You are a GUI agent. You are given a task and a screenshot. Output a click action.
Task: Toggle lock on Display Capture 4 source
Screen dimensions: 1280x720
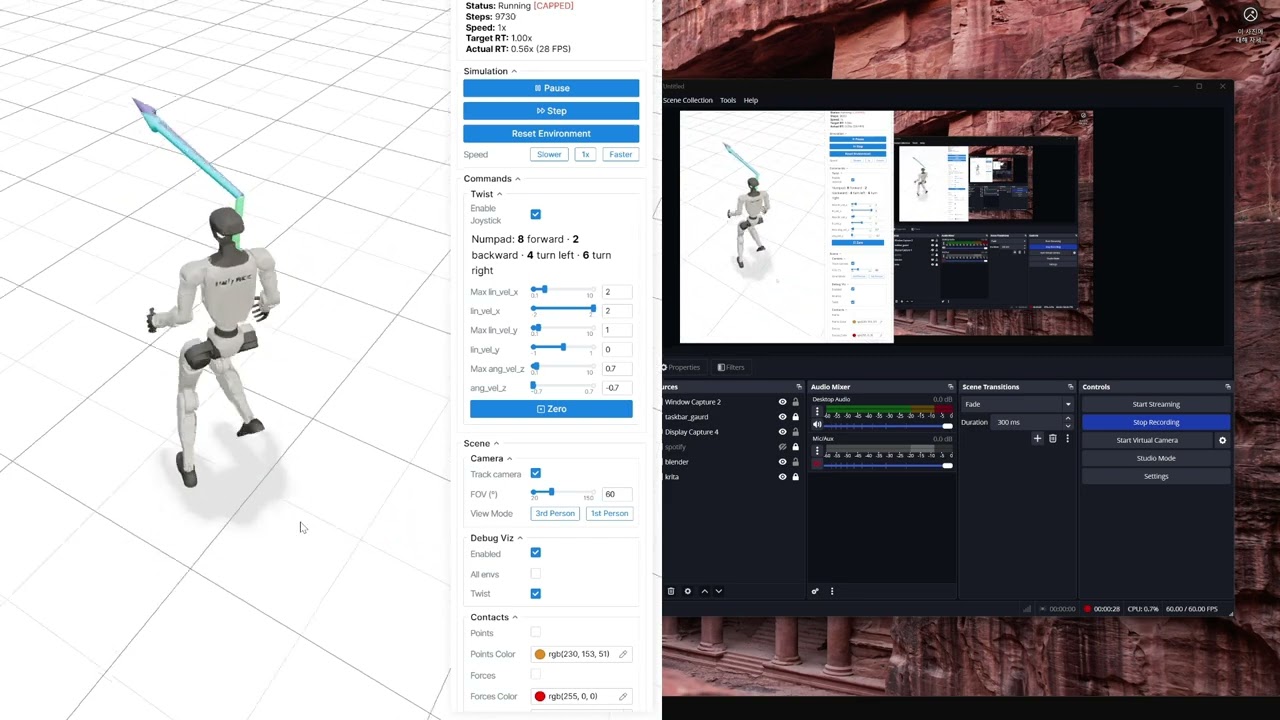pyautogui.click(x=796, y=432)
